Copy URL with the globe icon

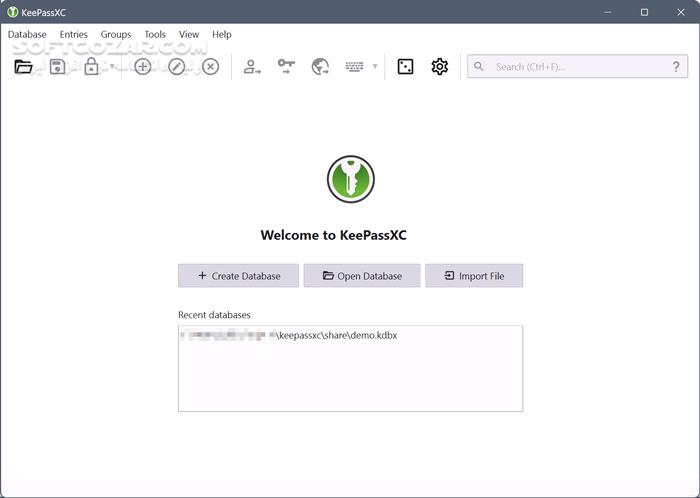(320, 66)
